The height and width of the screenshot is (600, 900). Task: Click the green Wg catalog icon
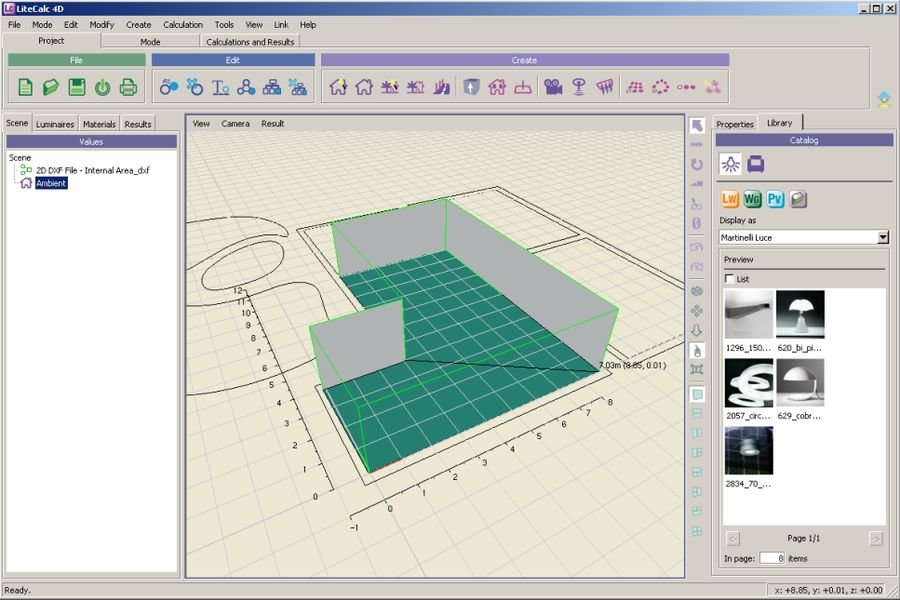coord(752,199)
